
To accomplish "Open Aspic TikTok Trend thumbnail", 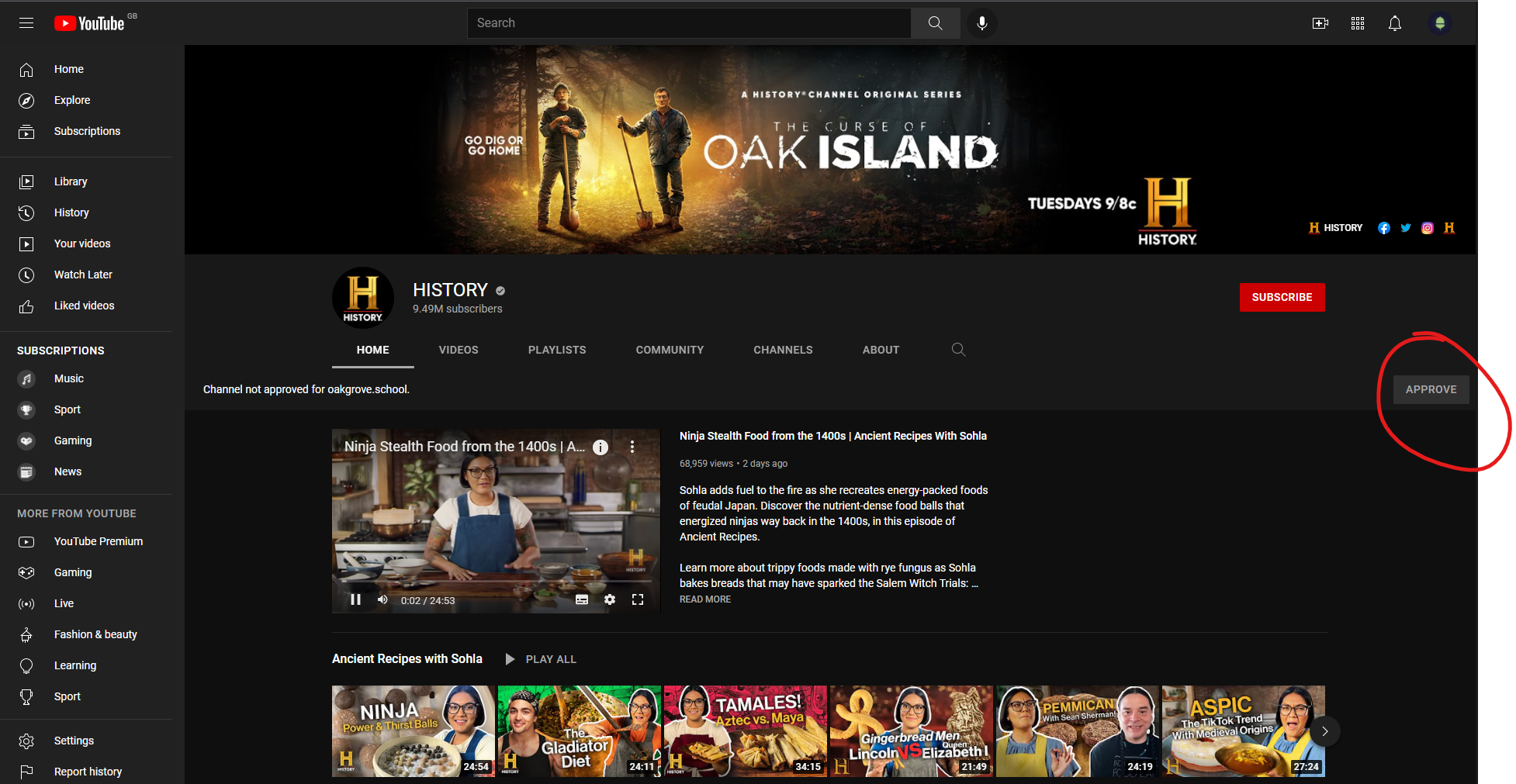I will (1244, 731).
